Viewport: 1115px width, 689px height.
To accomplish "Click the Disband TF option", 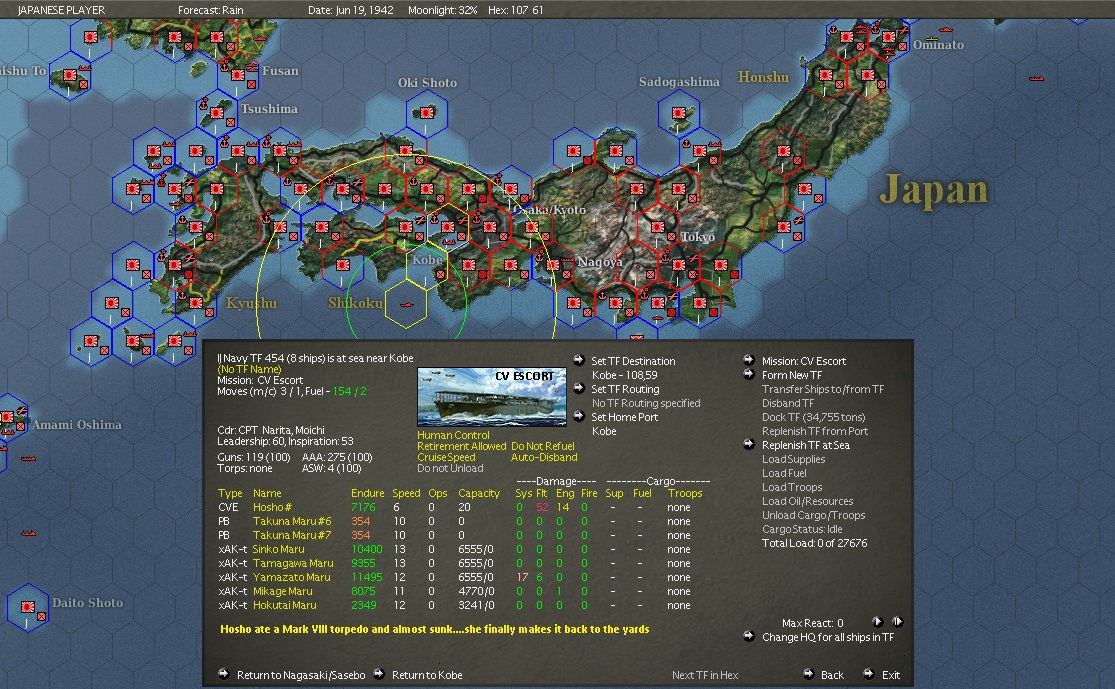I will point(788,403).
